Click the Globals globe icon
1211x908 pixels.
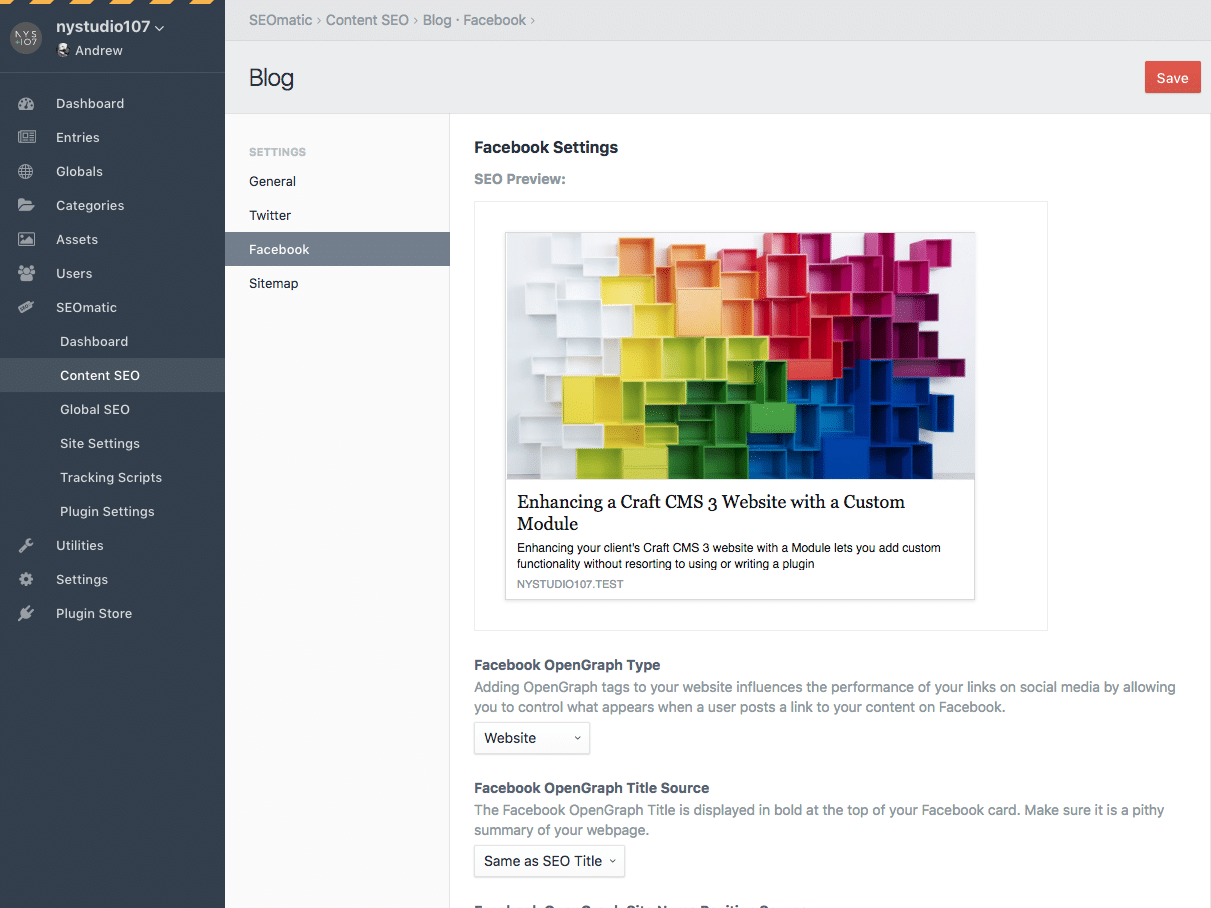[26, 171]
